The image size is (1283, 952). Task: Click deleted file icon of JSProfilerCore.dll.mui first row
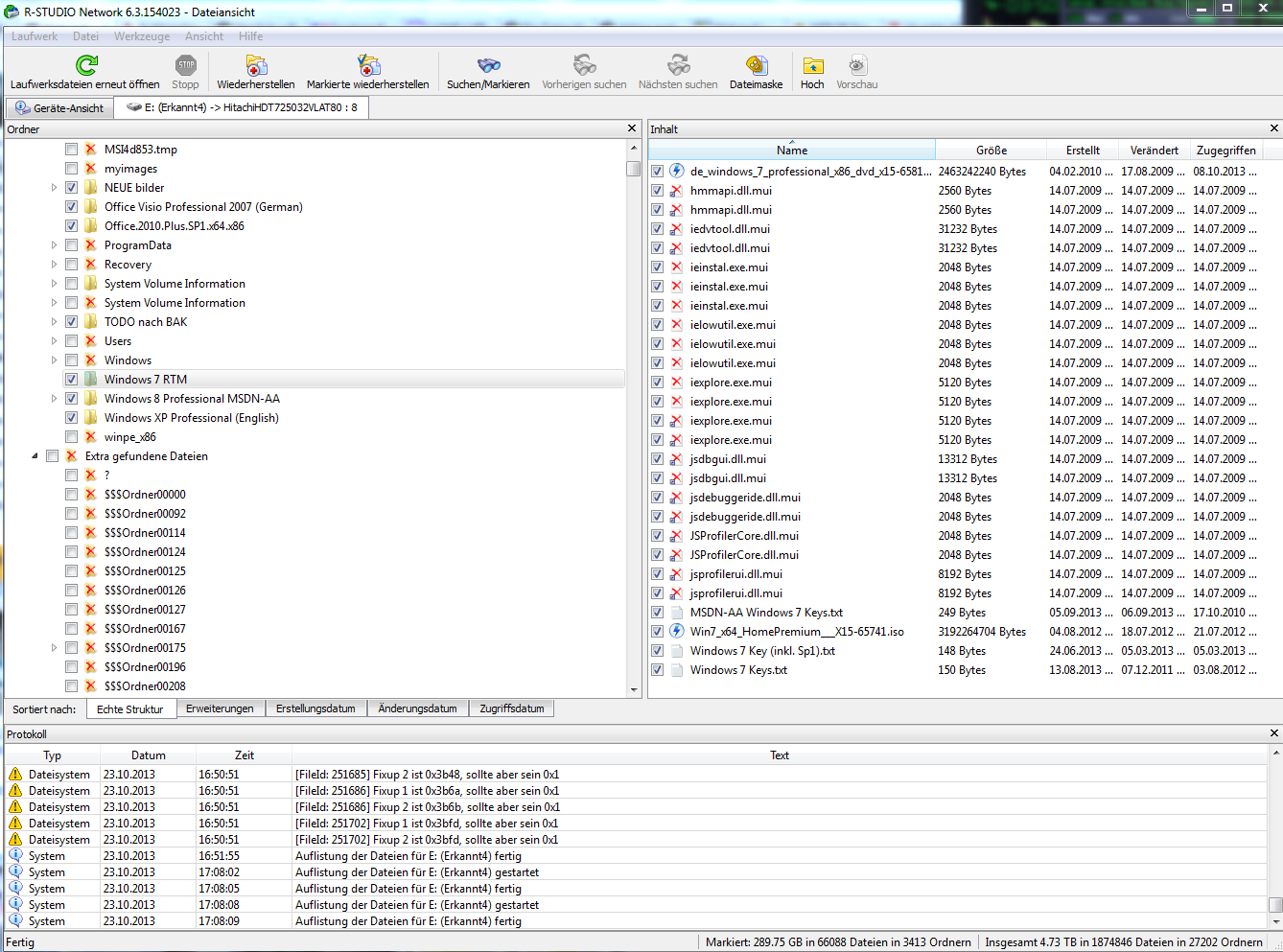tap(676, 536)
